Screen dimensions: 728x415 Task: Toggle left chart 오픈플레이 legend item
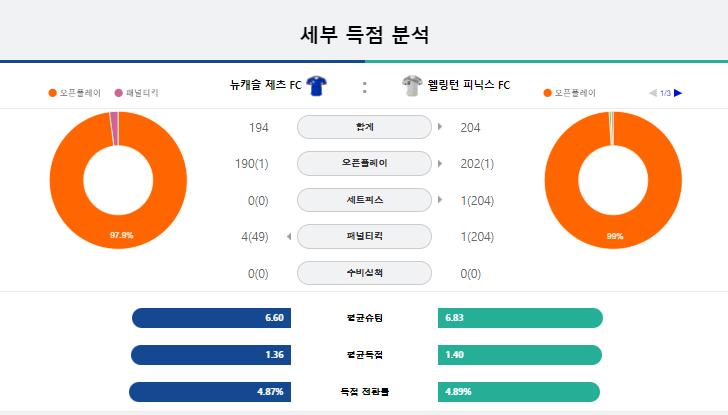pos(74,93)
